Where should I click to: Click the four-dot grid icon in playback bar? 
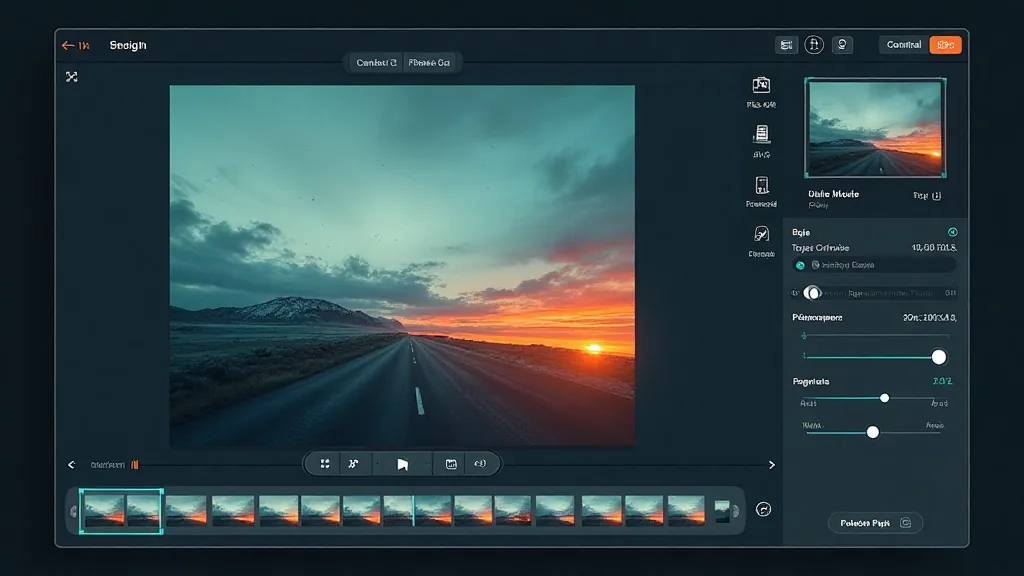(325, 464)
